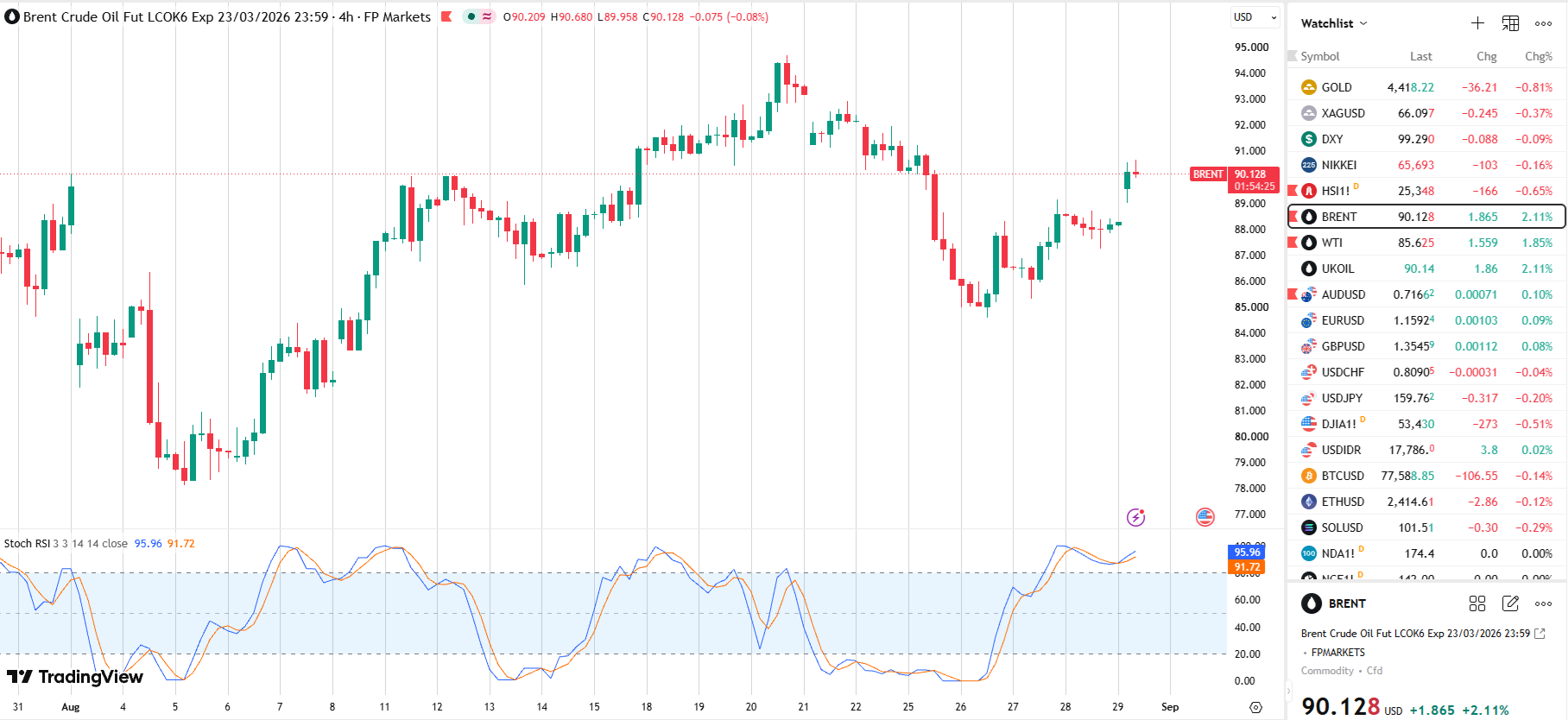This screenshot has height=720, width=1568.
Task: Click the 95.000 price scale label
Action: [1252, 47]
